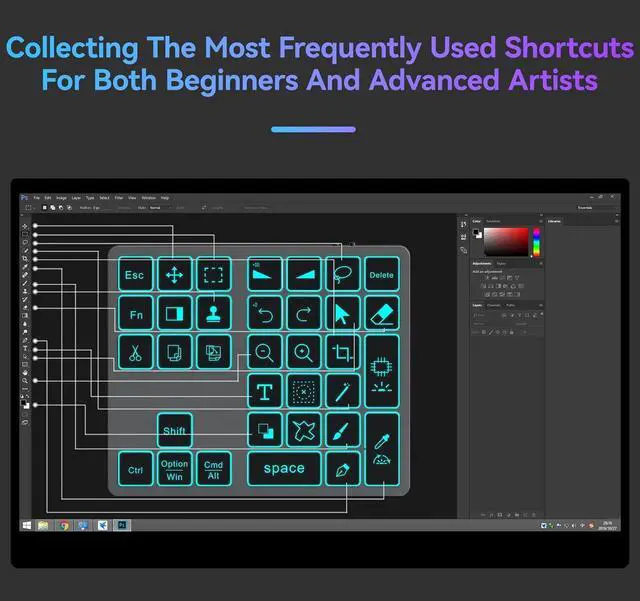The width and height of the screenshot is (640, 601).
Task: Open the Edit menu
Action: tap(48, 198)
